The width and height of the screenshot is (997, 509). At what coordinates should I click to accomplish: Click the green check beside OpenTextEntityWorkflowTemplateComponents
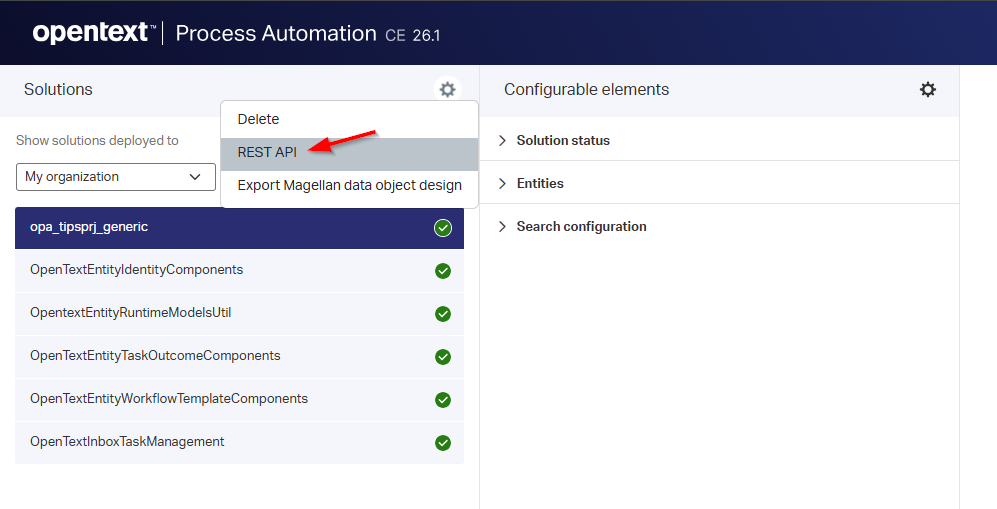pyautogui.click(x=443, y=400)
